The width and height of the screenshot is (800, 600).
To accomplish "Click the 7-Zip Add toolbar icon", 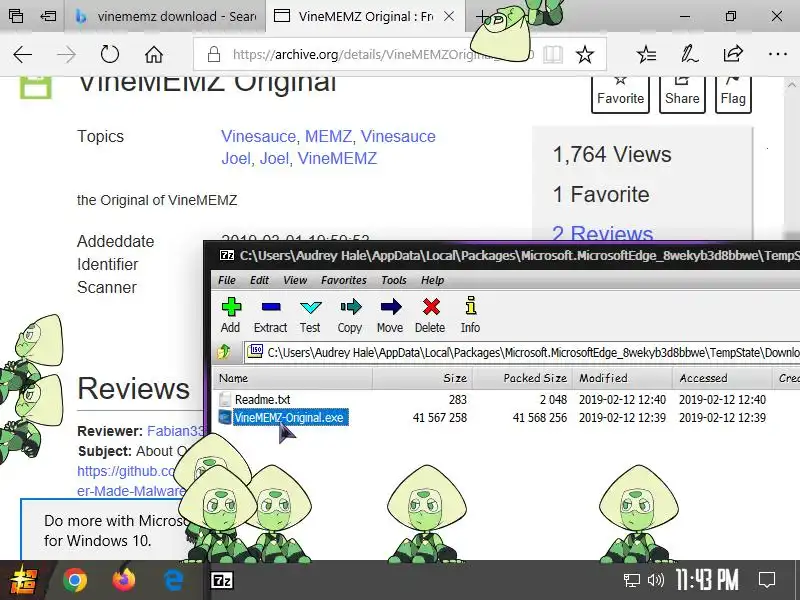I will 231,307.
